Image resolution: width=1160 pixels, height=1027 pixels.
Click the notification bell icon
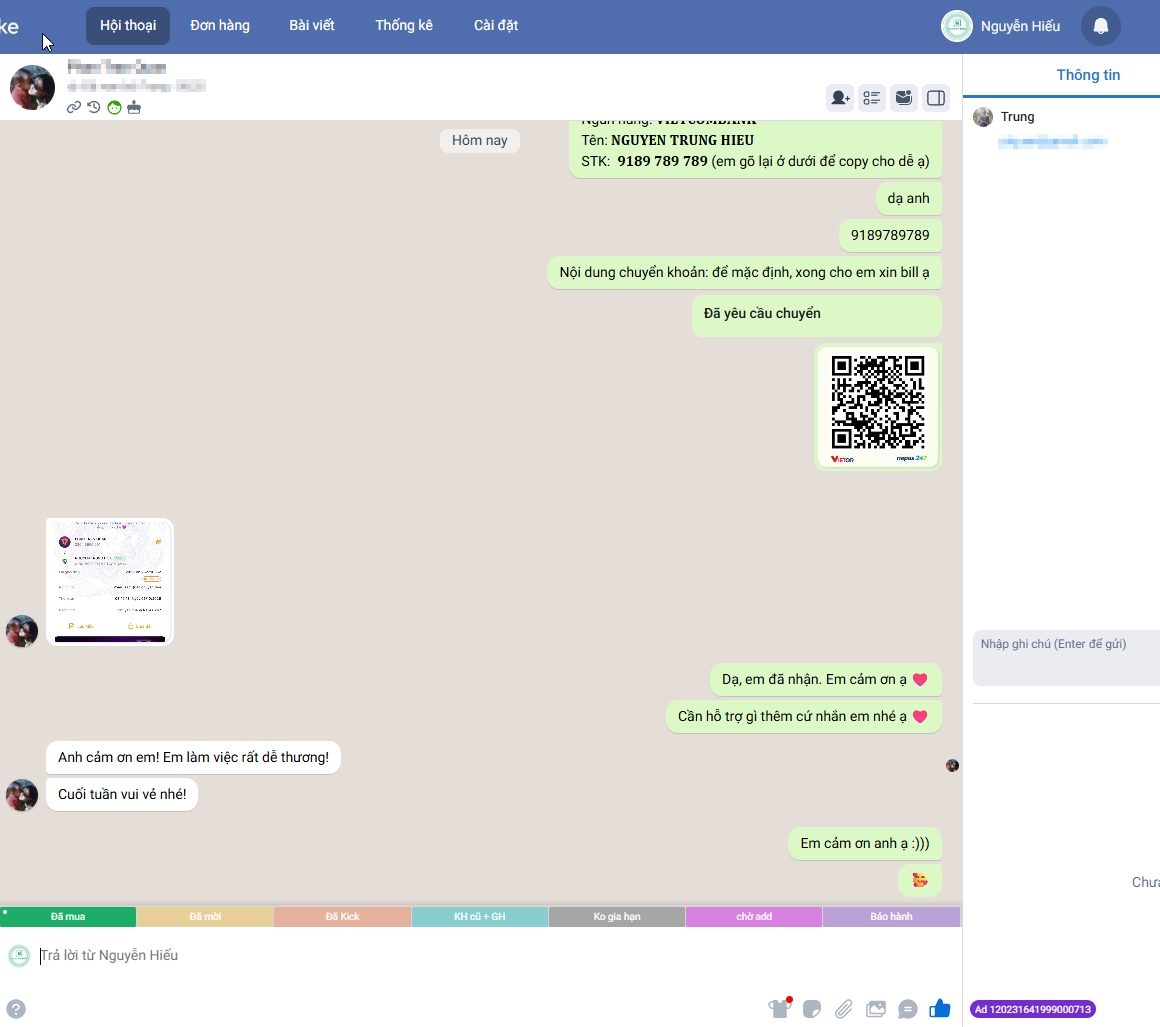1100,26
